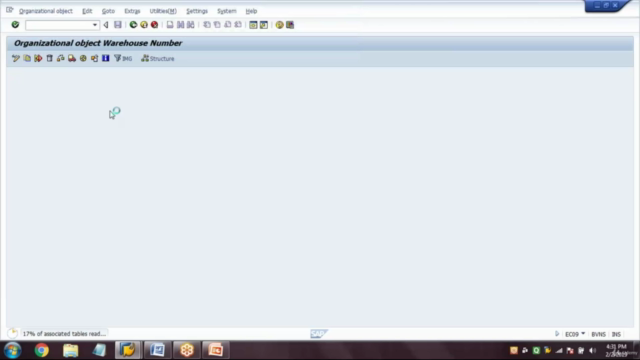The image size is (640, 360).
Task: Click the BVNS status bar field
Action: tap(598, 334)
